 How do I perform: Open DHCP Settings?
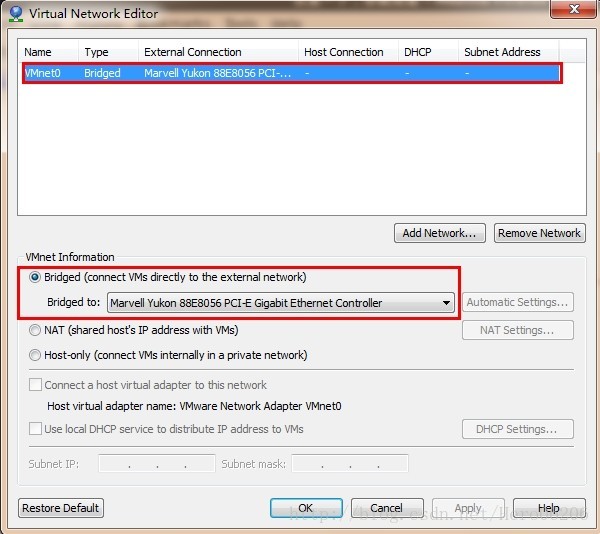point(518,429)
